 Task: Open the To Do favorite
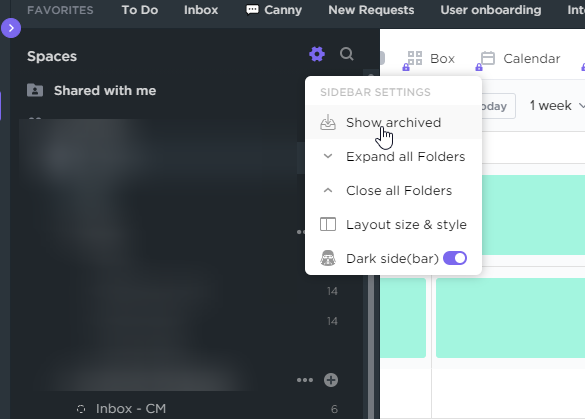pyautogui.click(x=140, y=10)
